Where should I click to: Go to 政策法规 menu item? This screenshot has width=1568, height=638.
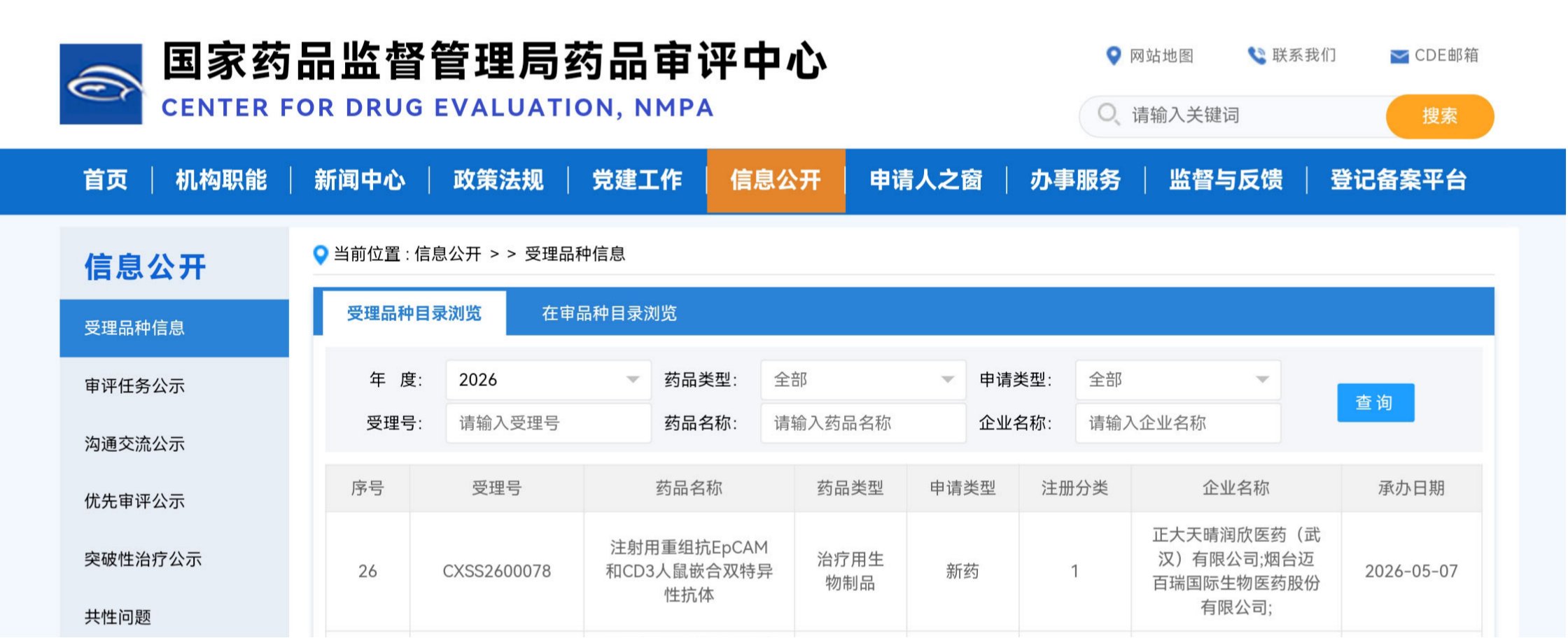pos(498,180)
